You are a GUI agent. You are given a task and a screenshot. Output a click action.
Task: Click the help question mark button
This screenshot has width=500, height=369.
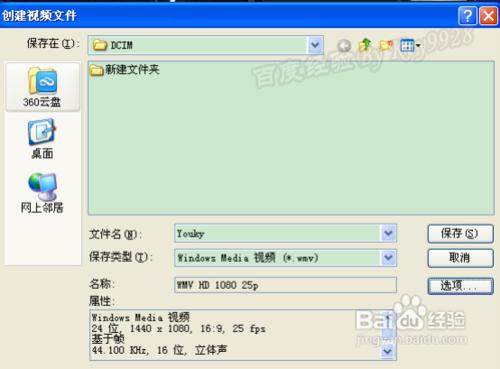[x=467, y=15]
